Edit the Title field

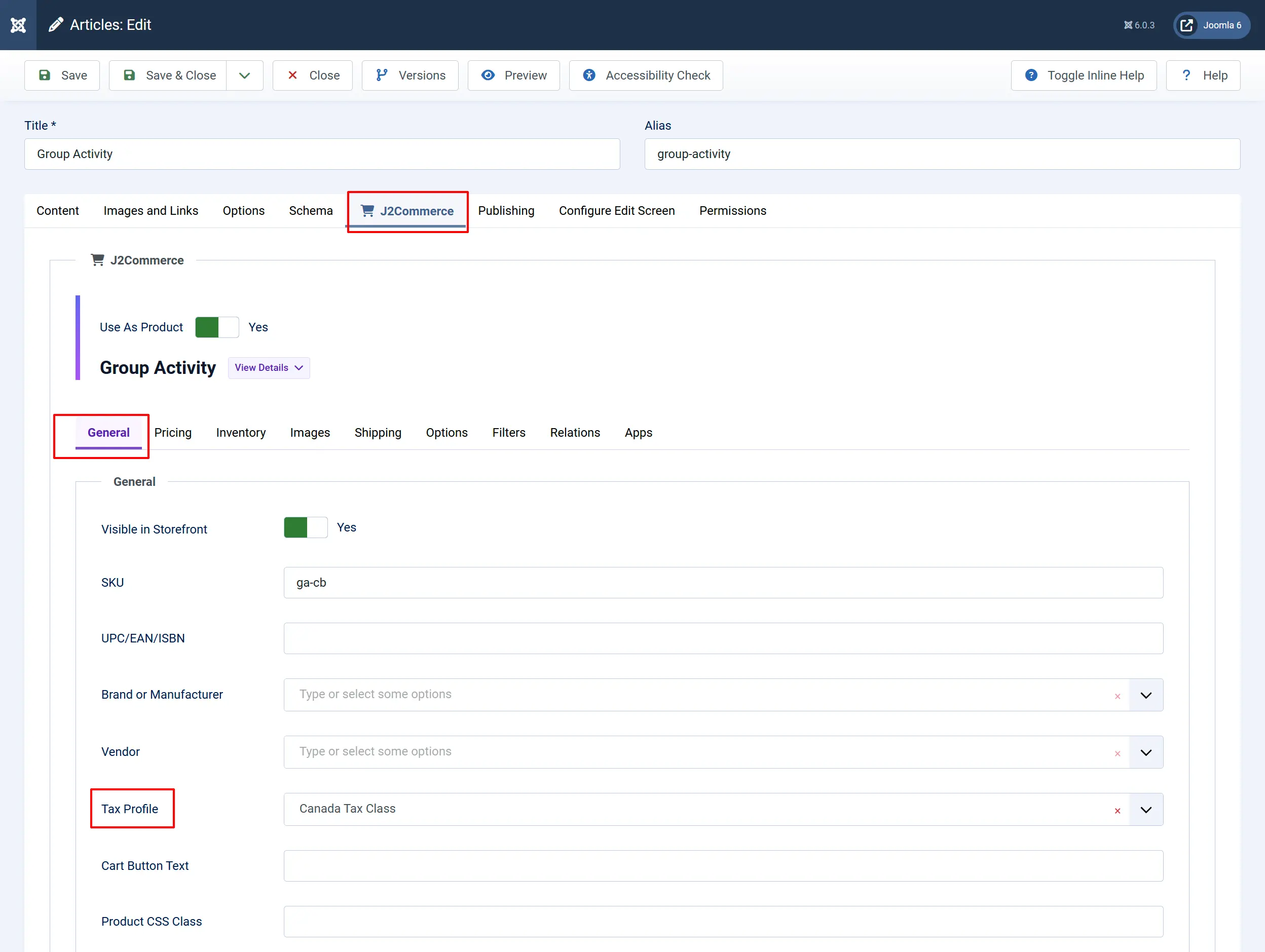[x=322, y=154]
